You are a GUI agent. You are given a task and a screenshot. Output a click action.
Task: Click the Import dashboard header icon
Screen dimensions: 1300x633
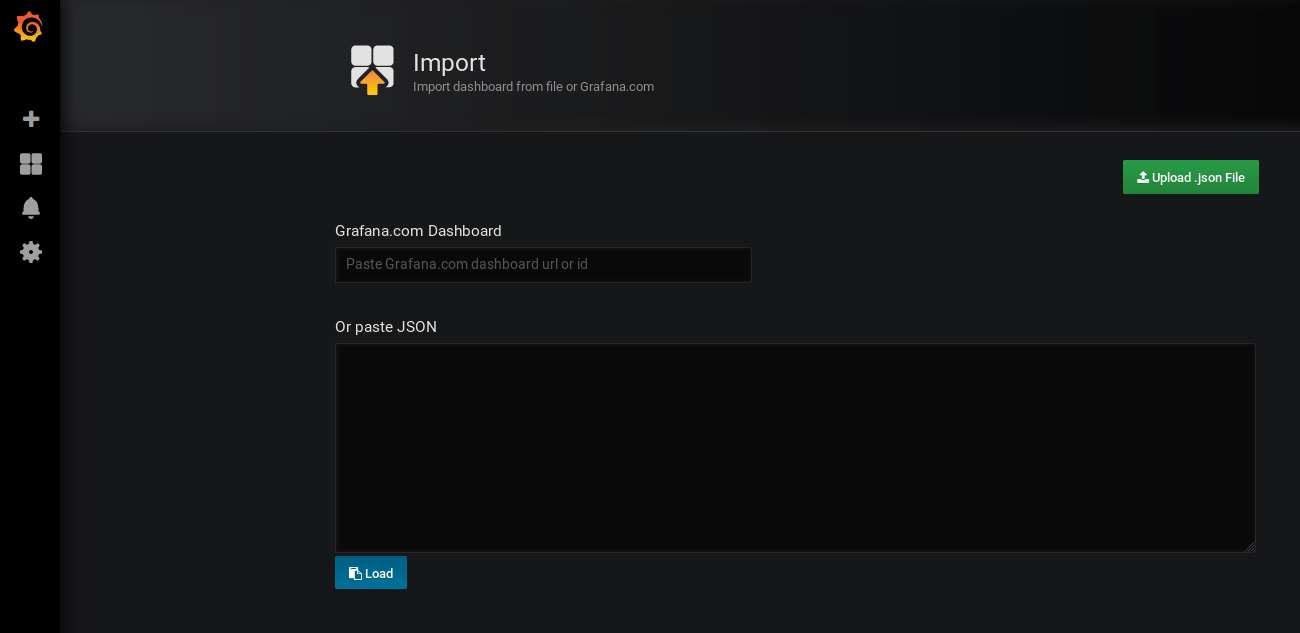click(372, 70)
